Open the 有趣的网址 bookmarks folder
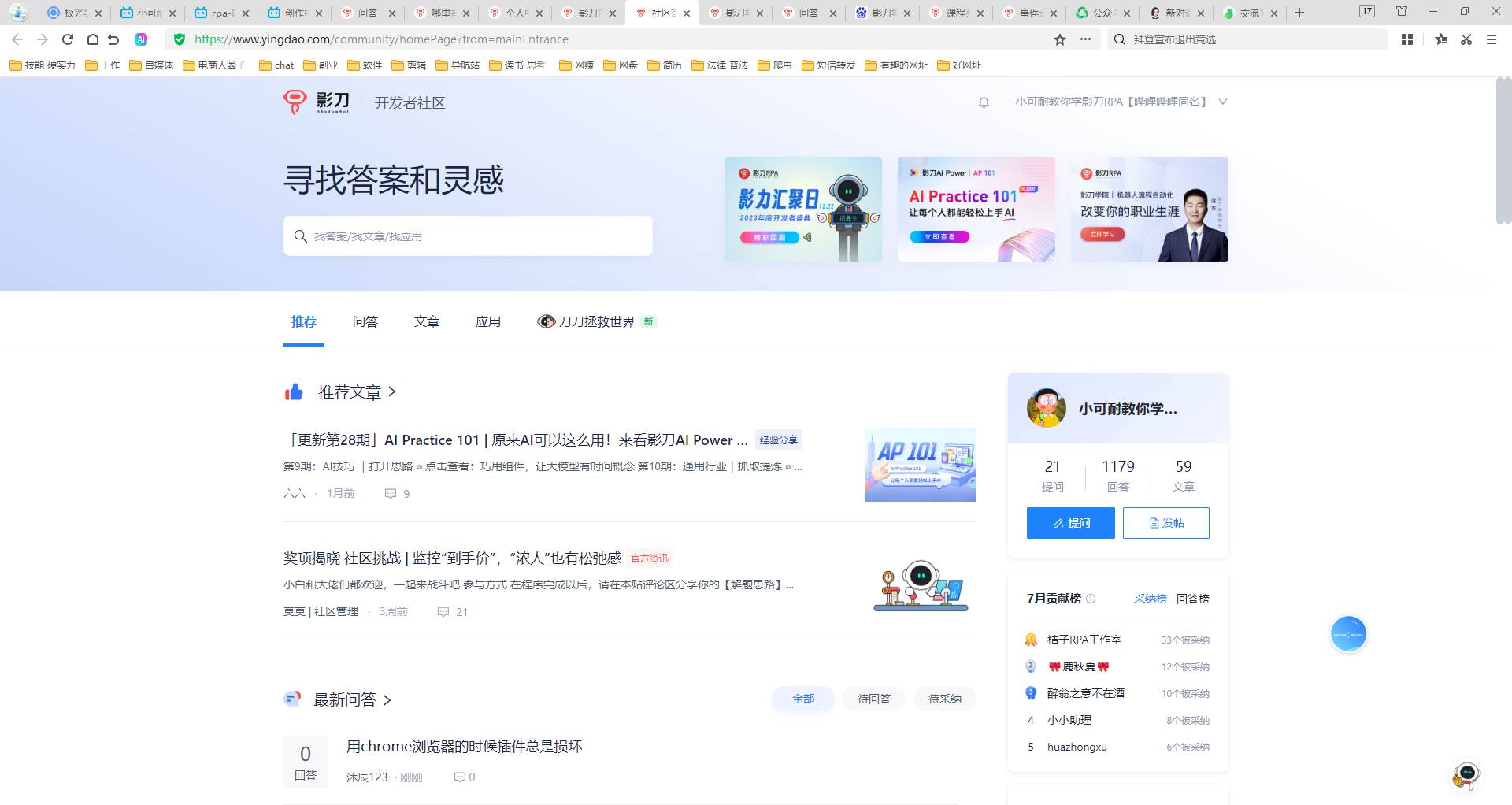Image resolution: width=1512 pixels, height=805 pixels. pyautogui.click(x=896, y=65)
